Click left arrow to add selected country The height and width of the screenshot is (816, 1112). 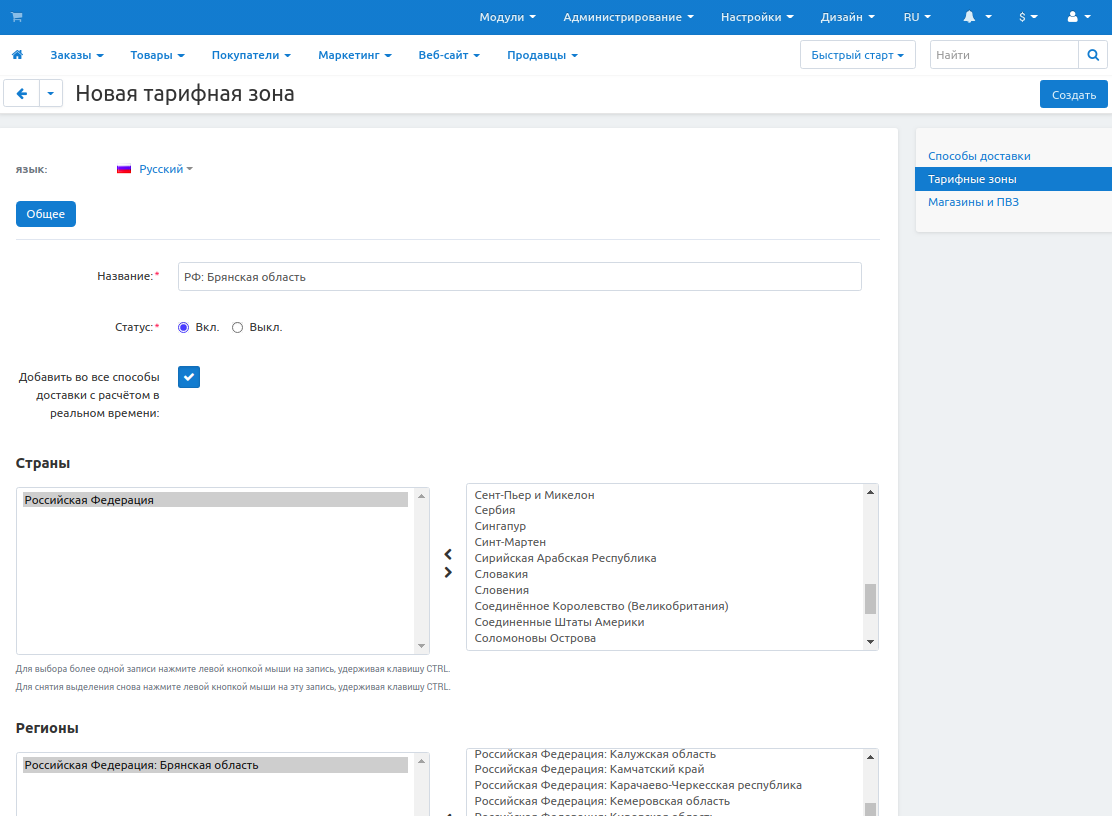(x=448, y=554)
